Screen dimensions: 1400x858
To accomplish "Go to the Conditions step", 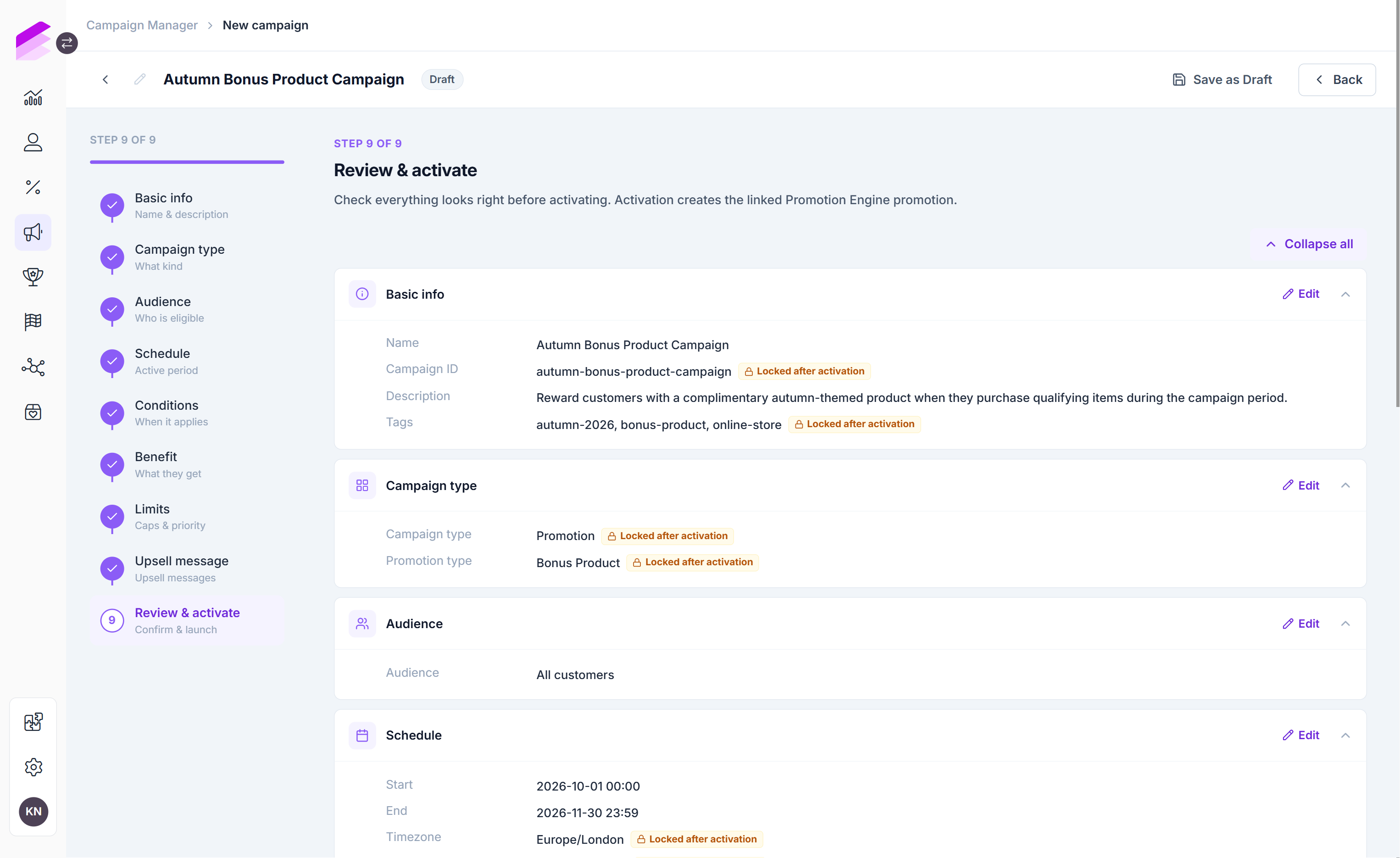I will [x=187, y=413].
